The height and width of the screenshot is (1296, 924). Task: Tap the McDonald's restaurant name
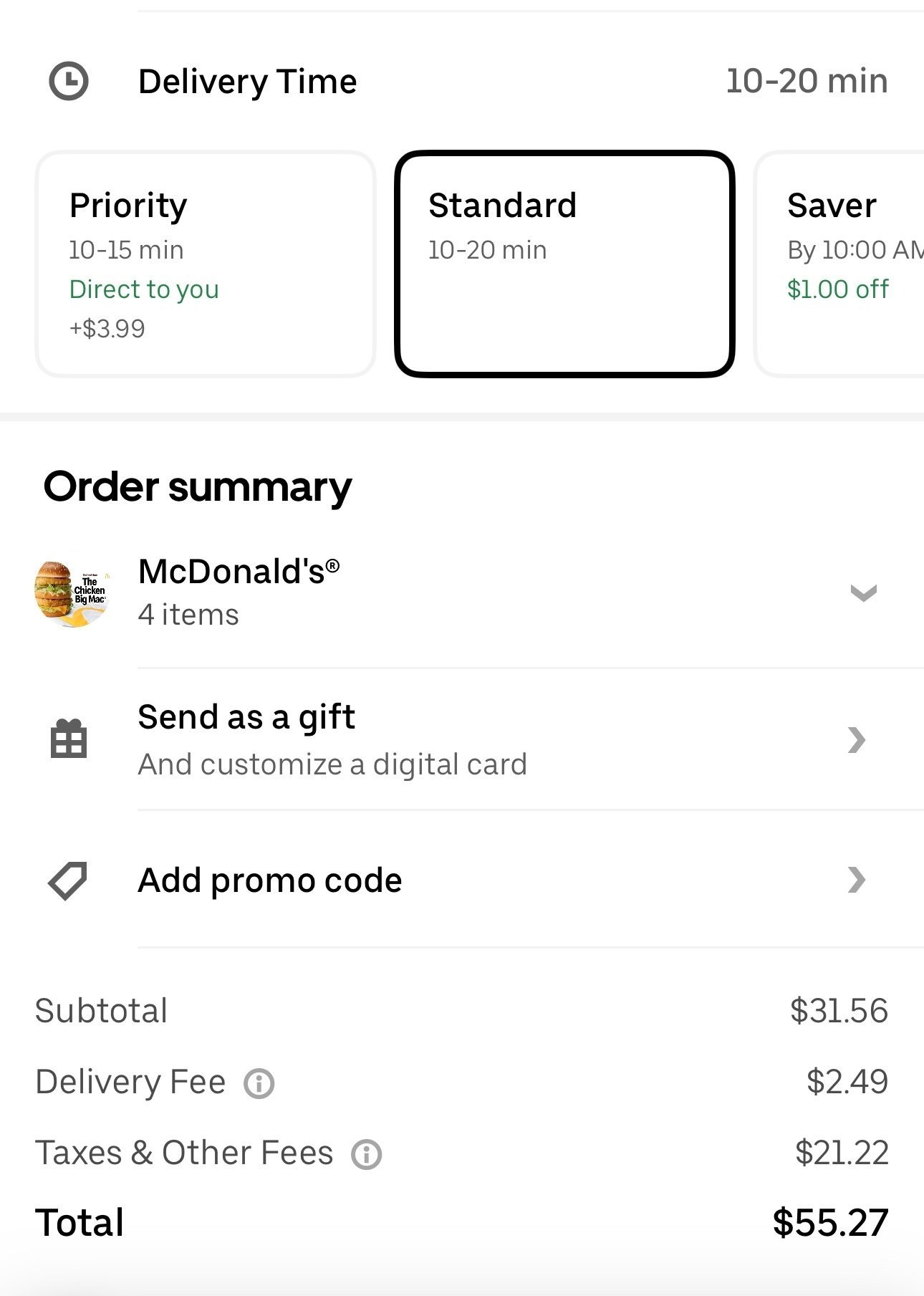click(x=239, y=572)
